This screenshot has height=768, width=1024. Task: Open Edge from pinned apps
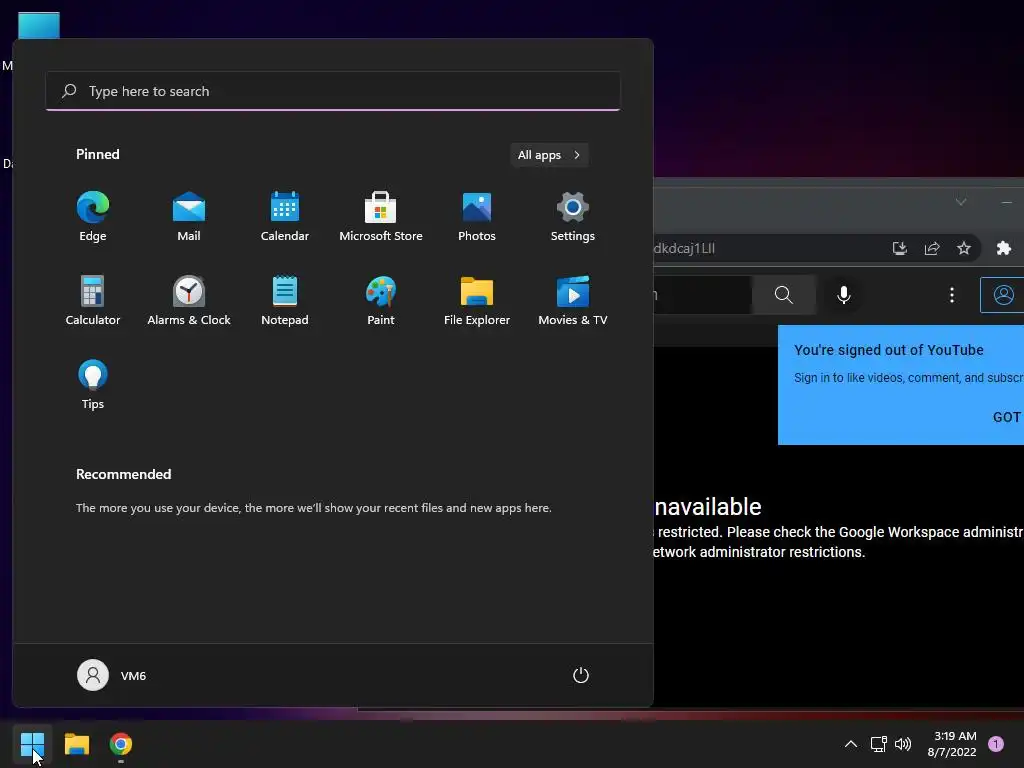[93, 217]
